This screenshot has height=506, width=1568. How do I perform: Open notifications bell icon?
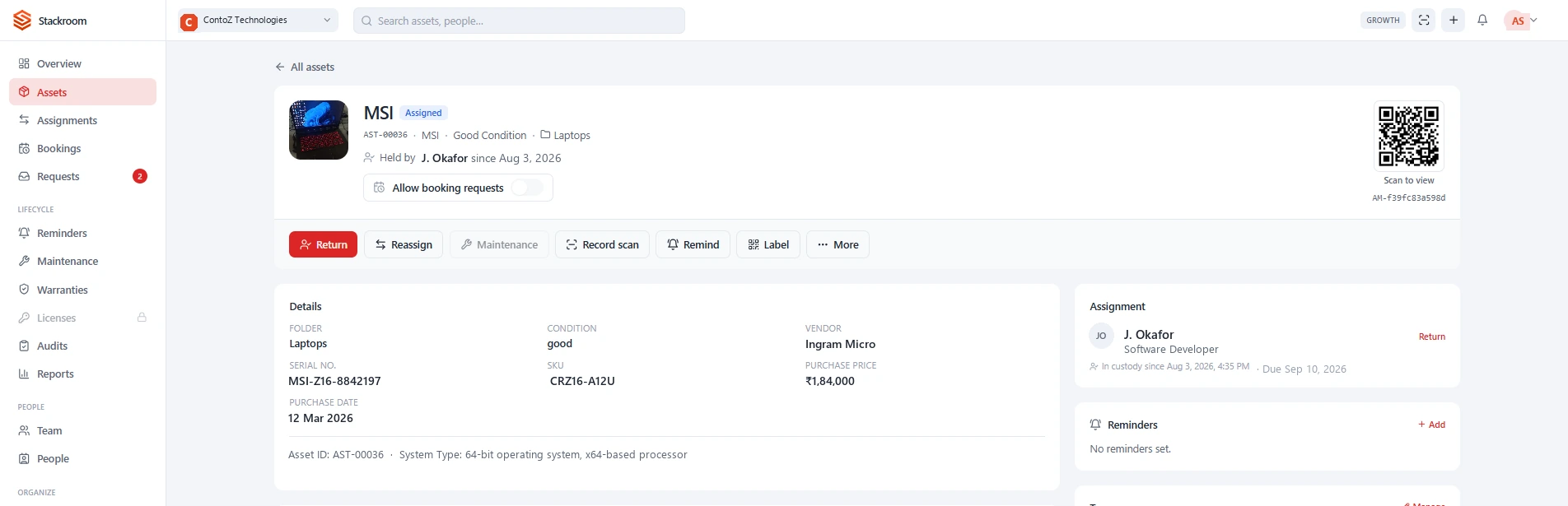[x=1482, y=21]
